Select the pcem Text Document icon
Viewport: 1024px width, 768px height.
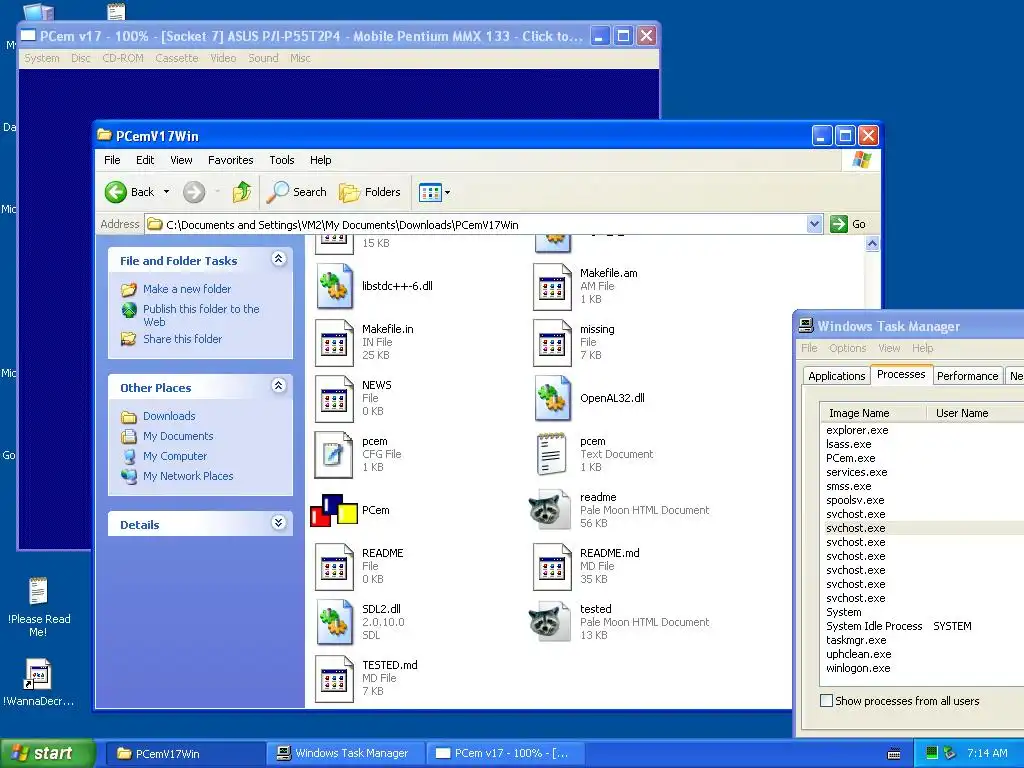(552, 455)
